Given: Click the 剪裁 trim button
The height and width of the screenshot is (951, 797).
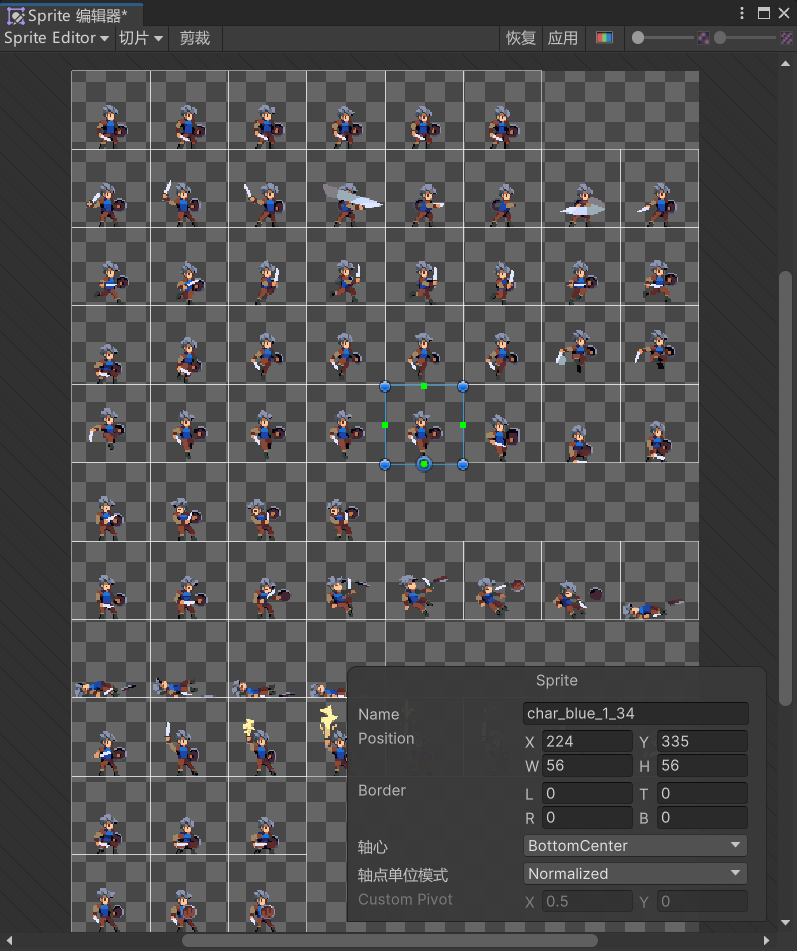Looking at the screenshot, I should pos(195,38).
